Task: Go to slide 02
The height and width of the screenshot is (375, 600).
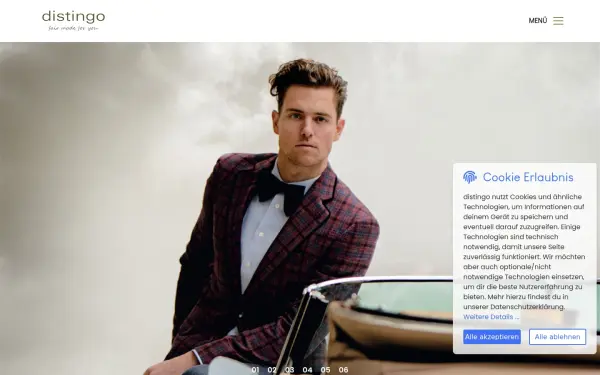Action: click(272, 370)
